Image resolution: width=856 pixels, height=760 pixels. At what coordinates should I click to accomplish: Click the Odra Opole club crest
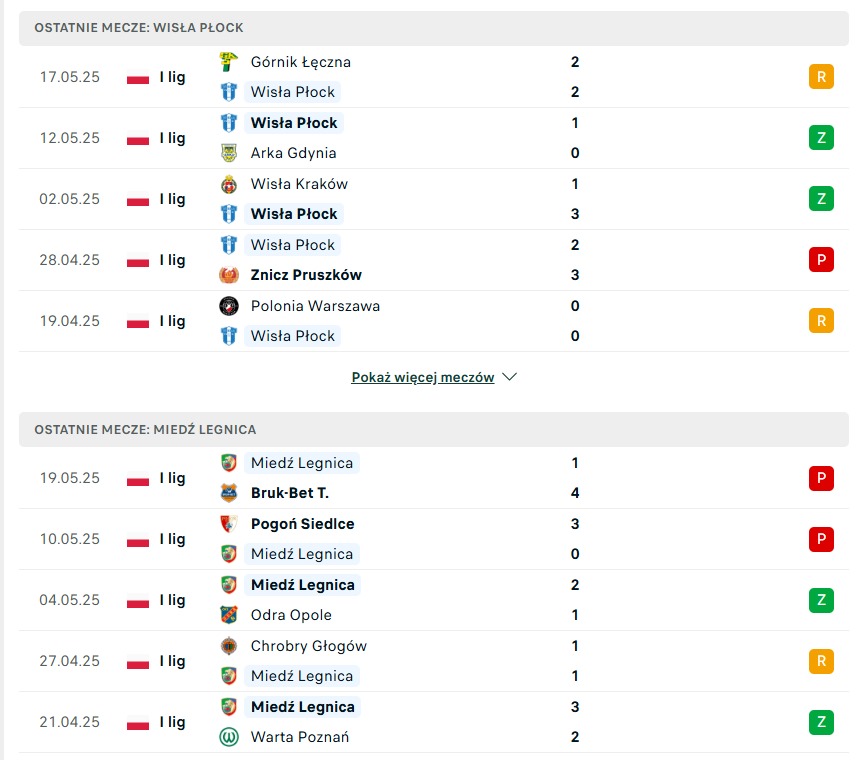229,615
